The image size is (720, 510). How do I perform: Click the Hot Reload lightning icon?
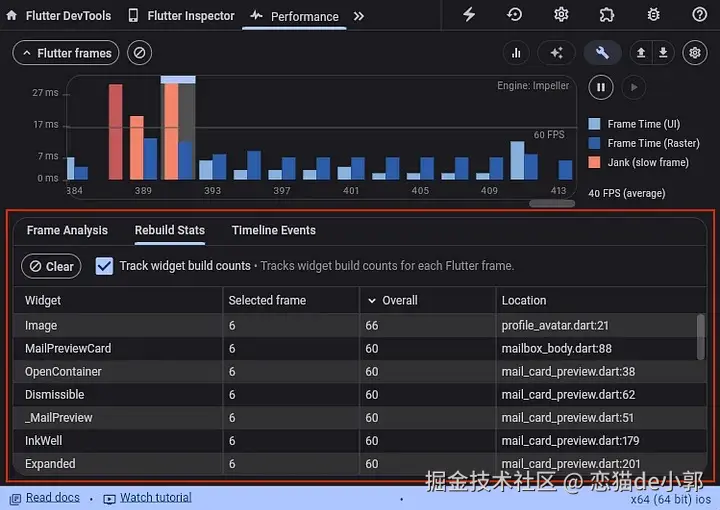(x=468, y=15)
